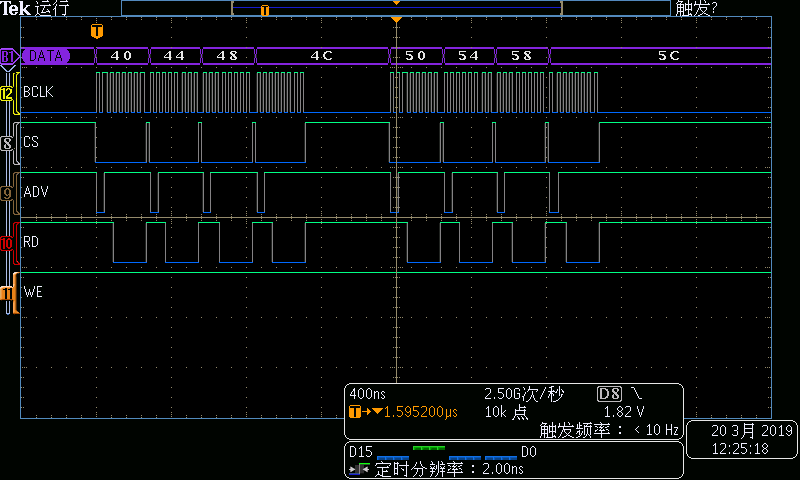Click decoded bus value 5C
Screen dimensions: 800x480
point(669,56)
